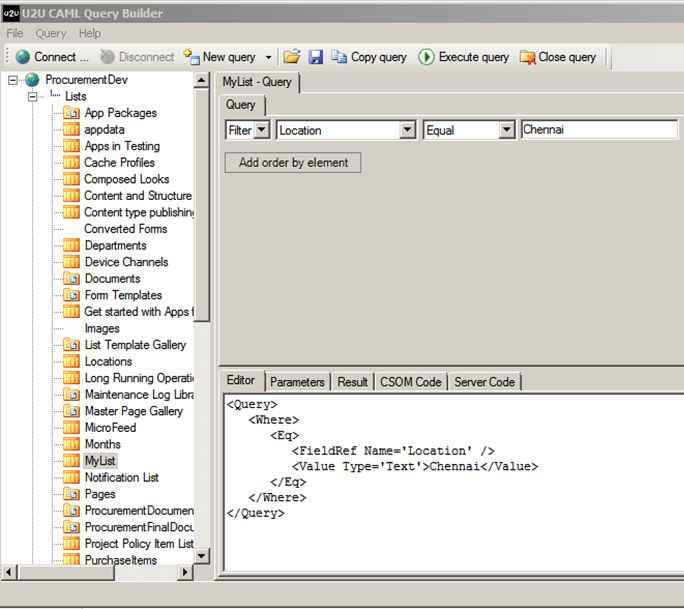Viewport: 684px width, 609px height.
Task: Click the MicroFeed list icon
Action: tap(72, 428)
